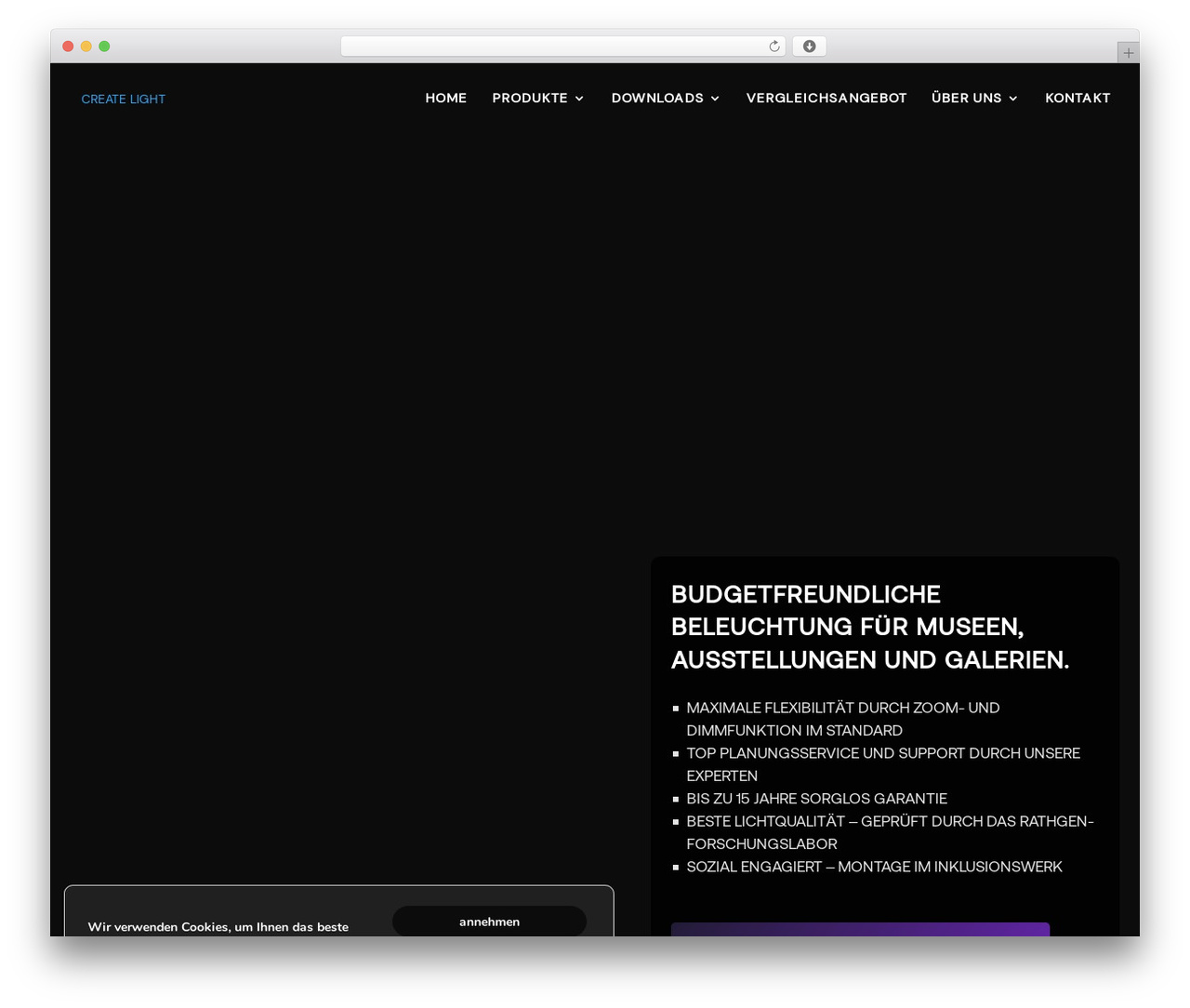
Task: Select the Top Planungsservice bullet text
Action: (883, 764)
